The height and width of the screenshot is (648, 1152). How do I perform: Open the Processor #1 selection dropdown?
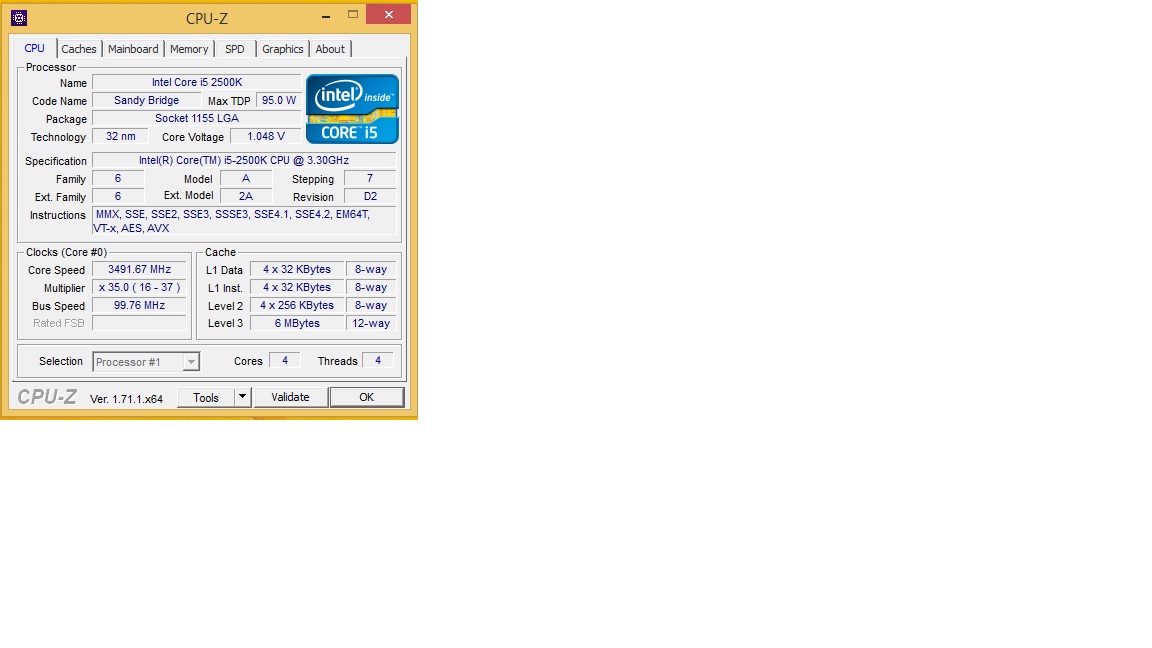click(x=146, y=361)
